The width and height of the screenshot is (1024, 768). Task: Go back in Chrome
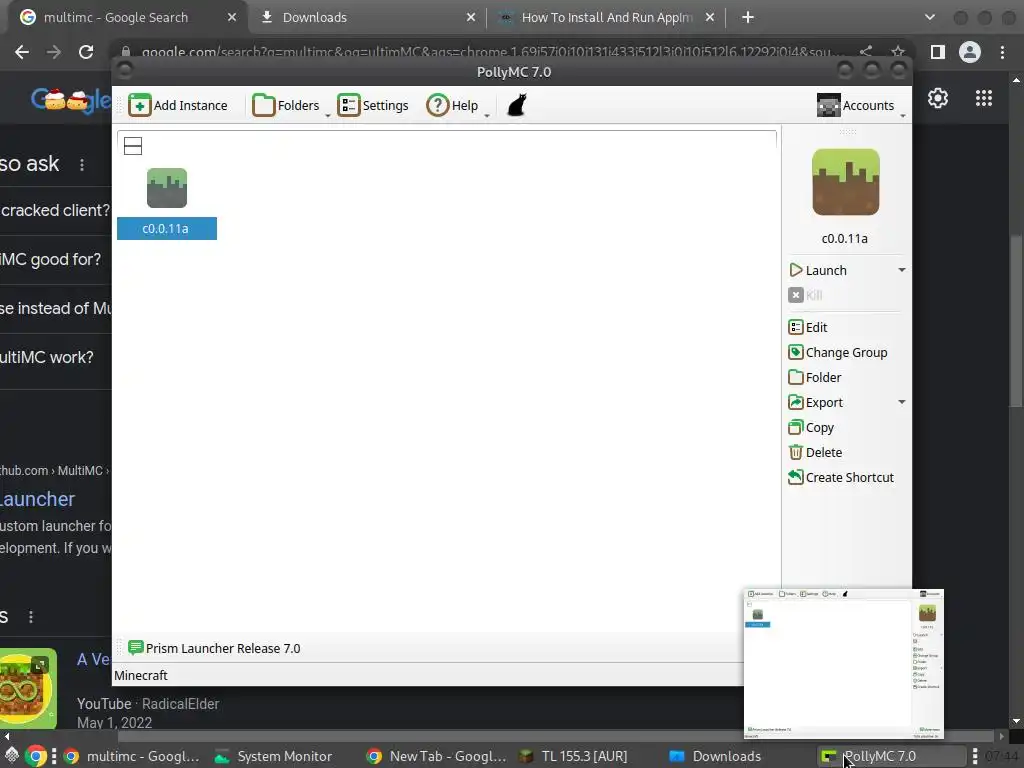pyautogui.click(x=22, y=52)
